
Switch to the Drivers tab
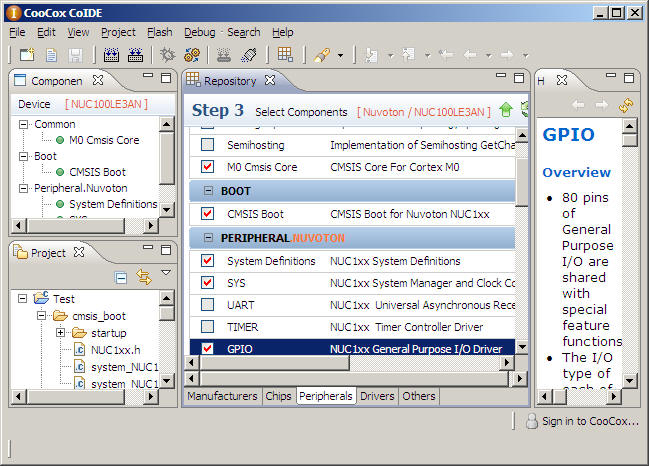click(378, 396)
